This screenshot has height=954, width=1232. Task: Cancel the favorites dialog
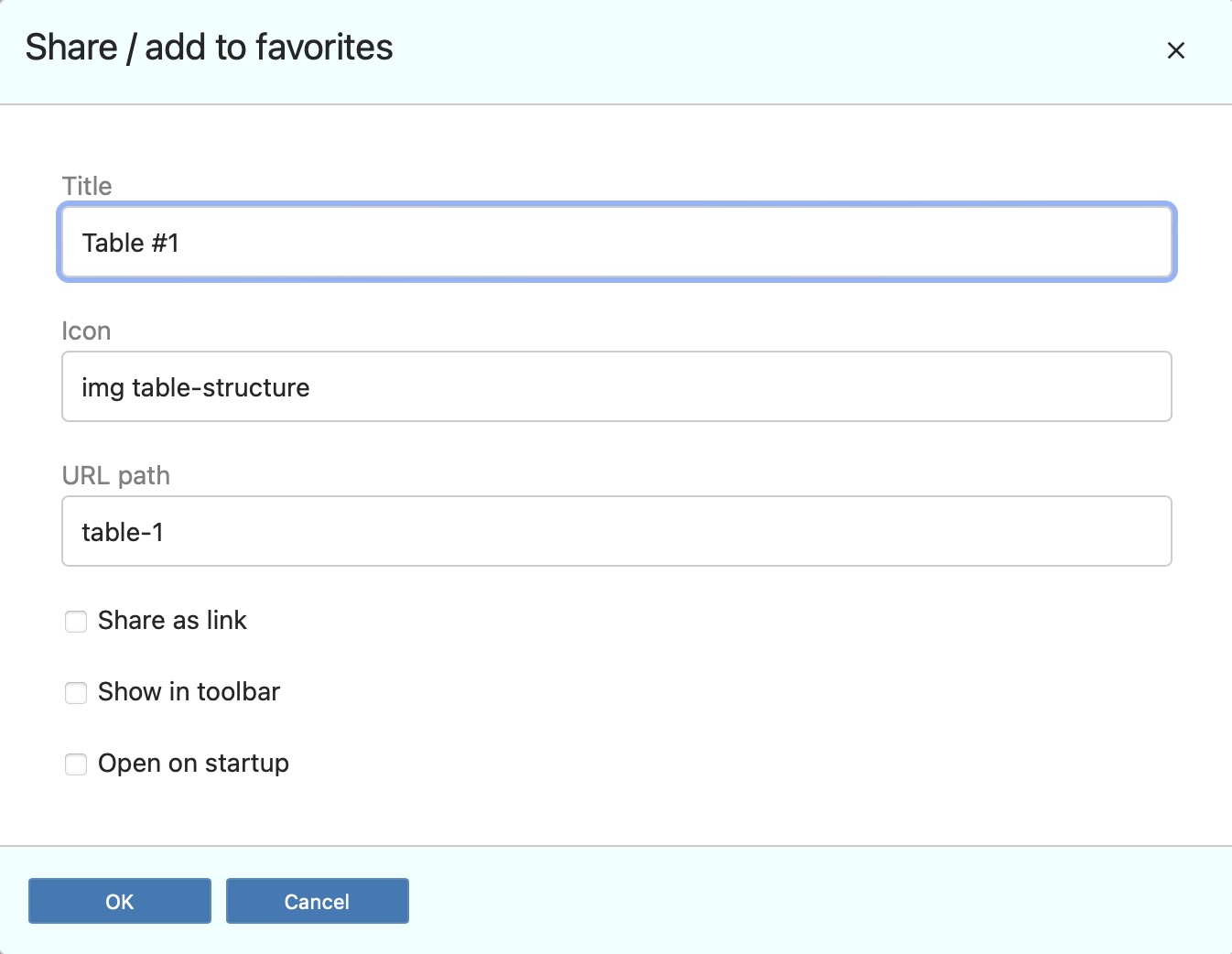317,901
